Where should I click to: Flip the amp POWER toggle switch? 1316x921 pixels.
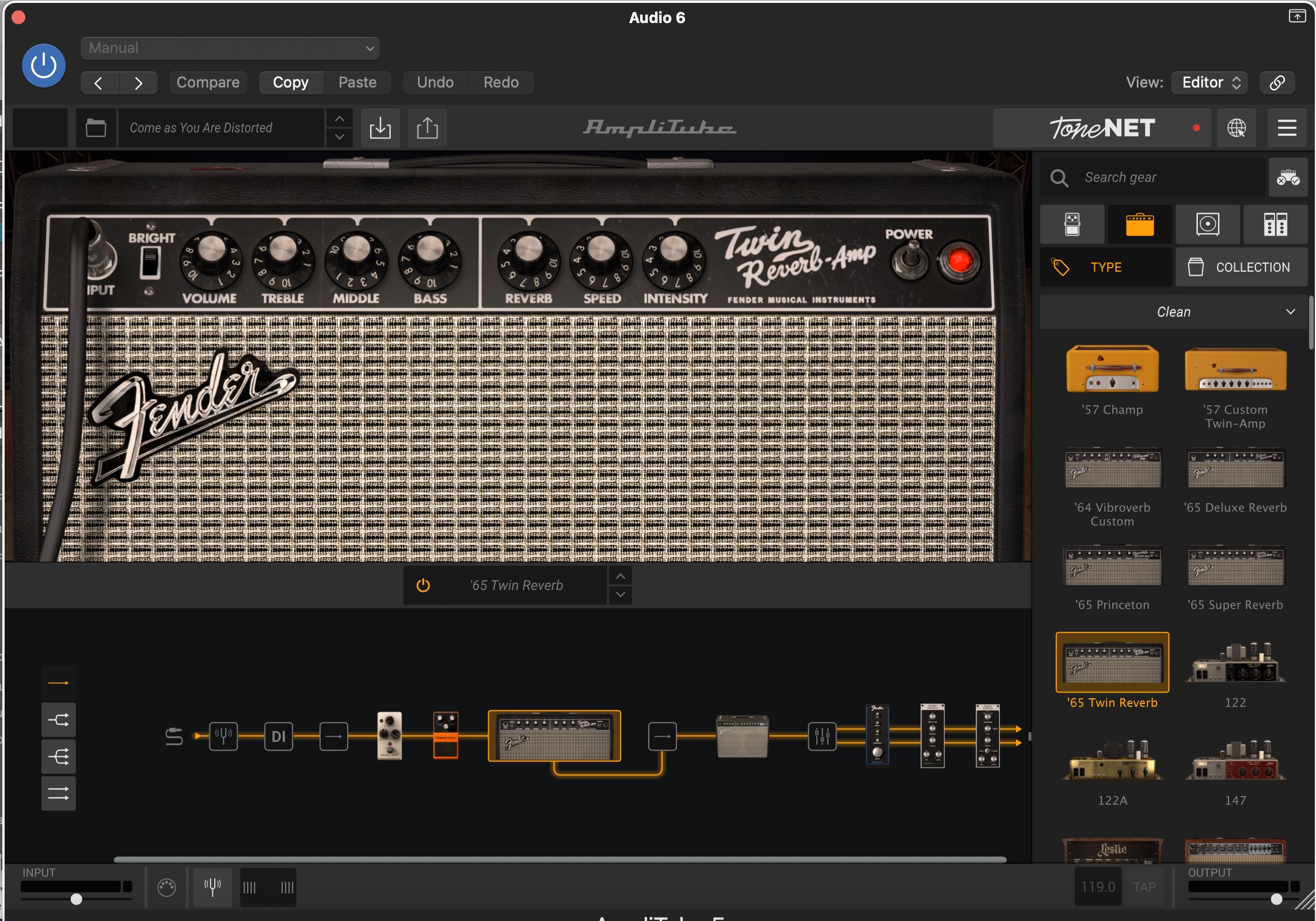tap(910, 261)
